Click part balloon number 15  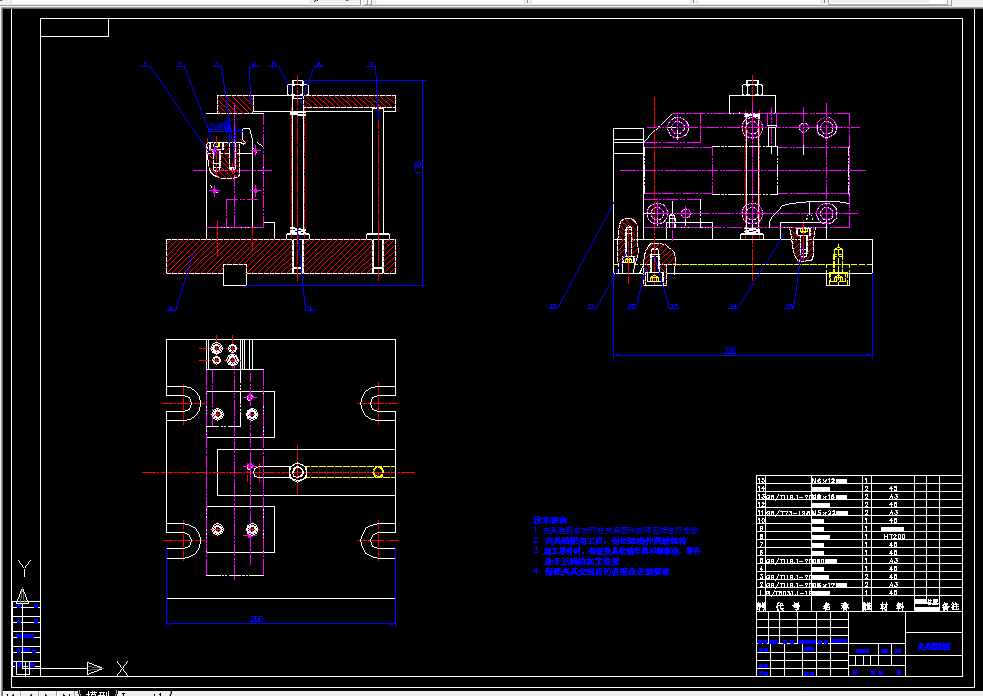coord(789,307)
